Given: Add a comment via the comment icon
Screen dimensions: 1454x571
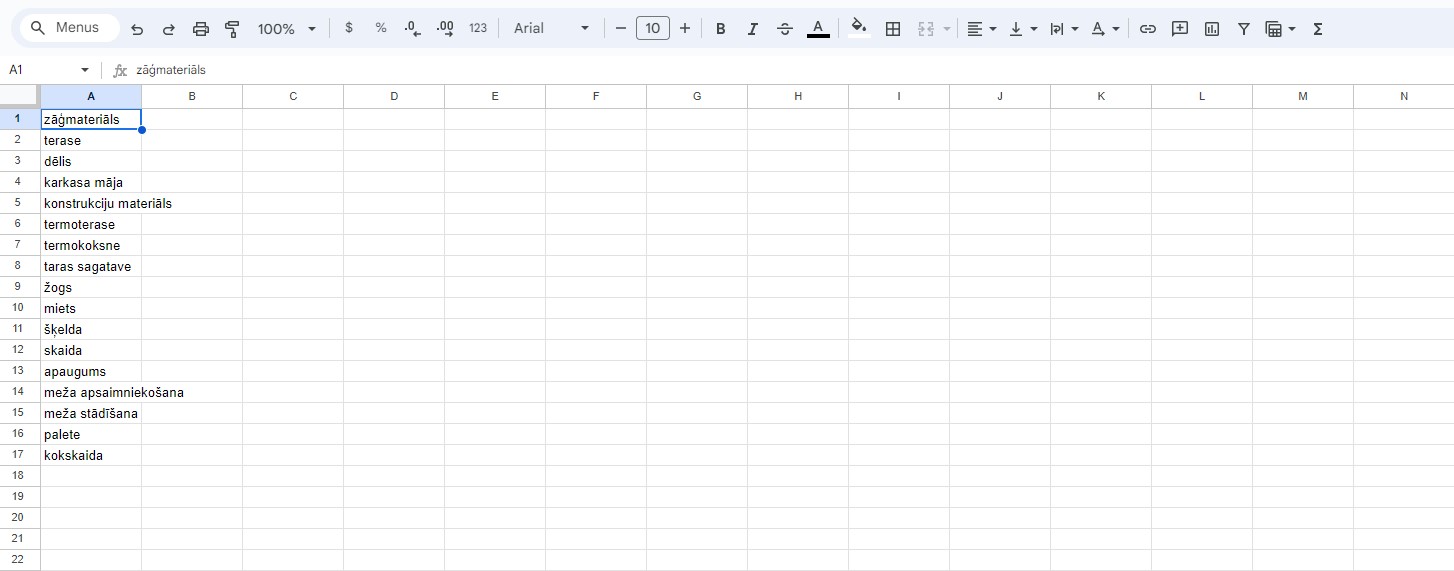Looking at the screenshot, I should click(1179, 29).
